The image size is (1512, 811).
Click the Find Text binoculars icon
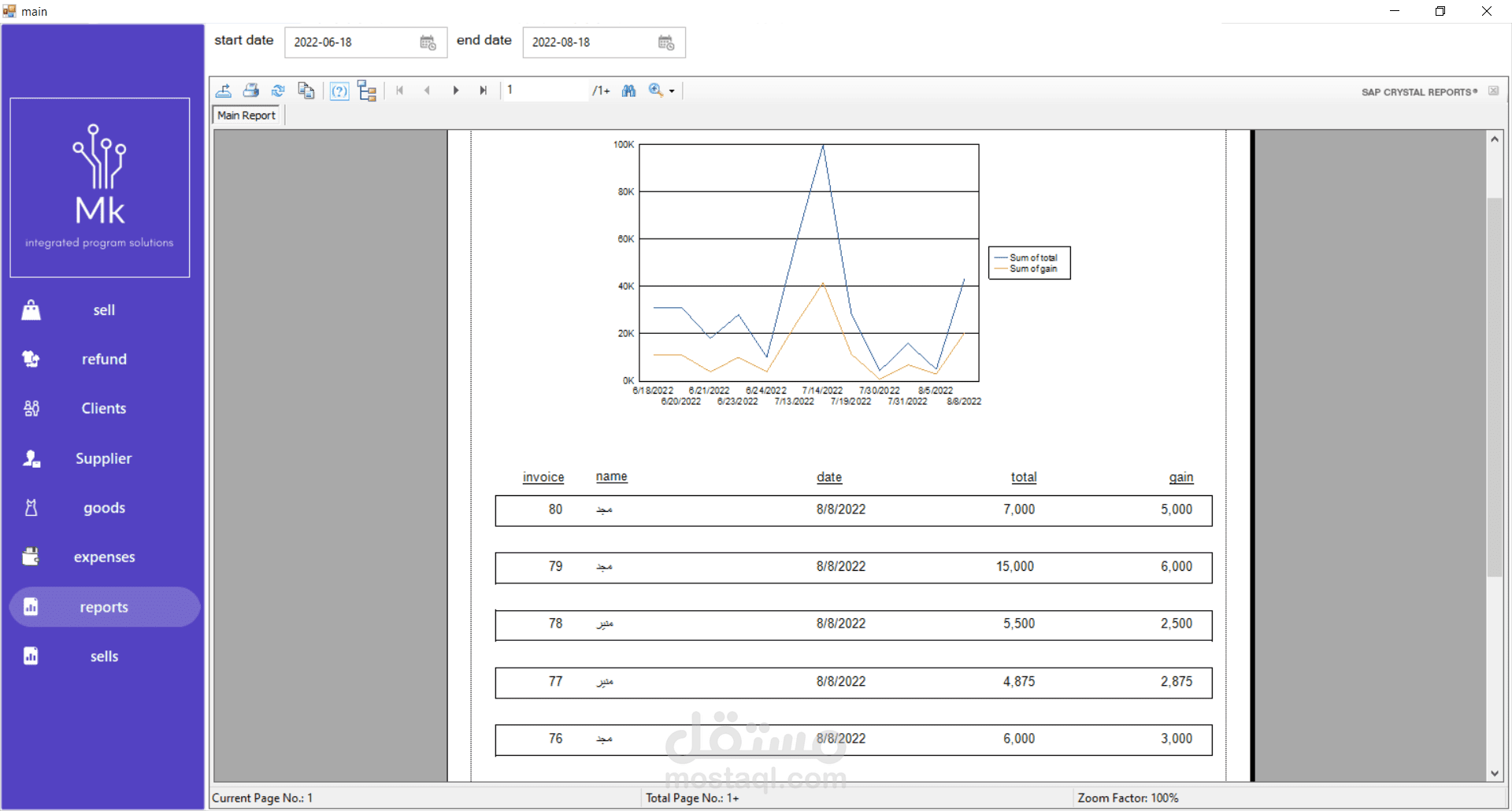click(x=628, y=91)
